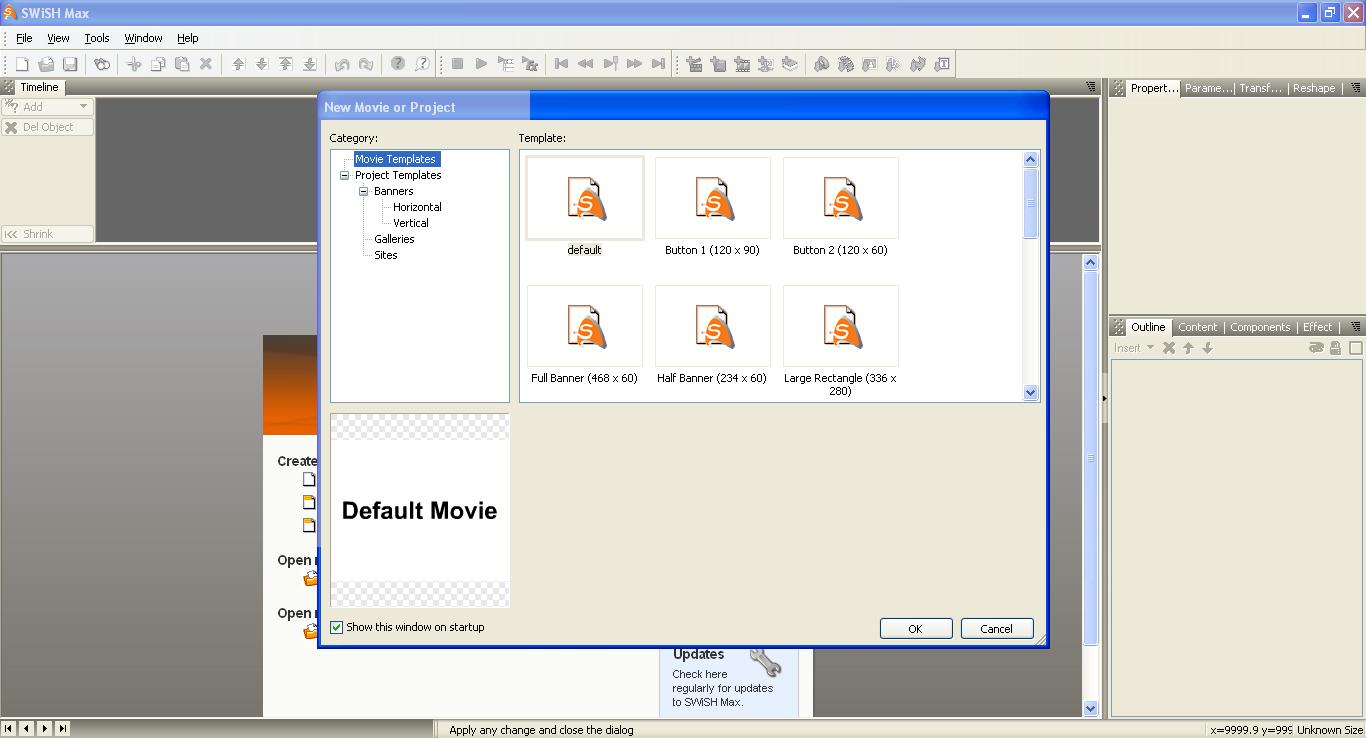Viewport: 1366px width, 738px height.
Task: Switch to the Content tab
Action: coord(1197,327)
